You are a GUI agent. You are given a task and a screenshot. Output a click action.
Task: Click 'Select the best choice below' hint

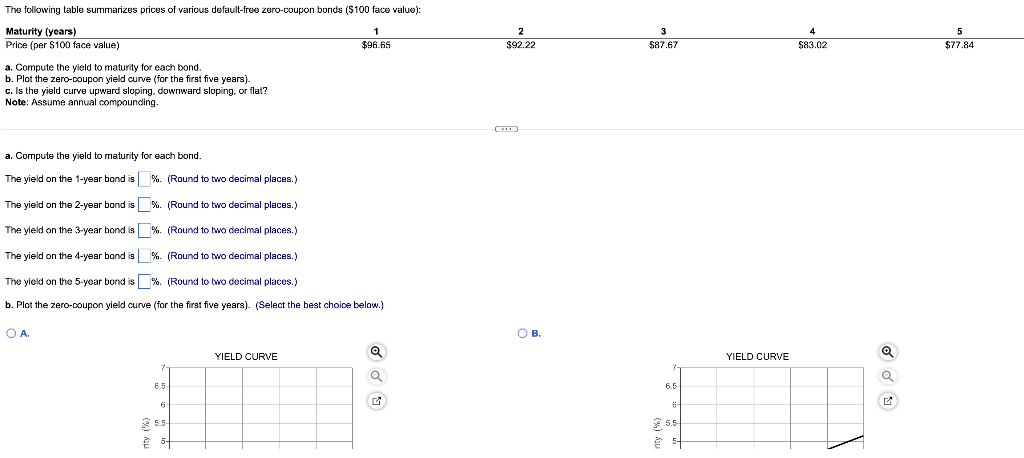[319, 305]
